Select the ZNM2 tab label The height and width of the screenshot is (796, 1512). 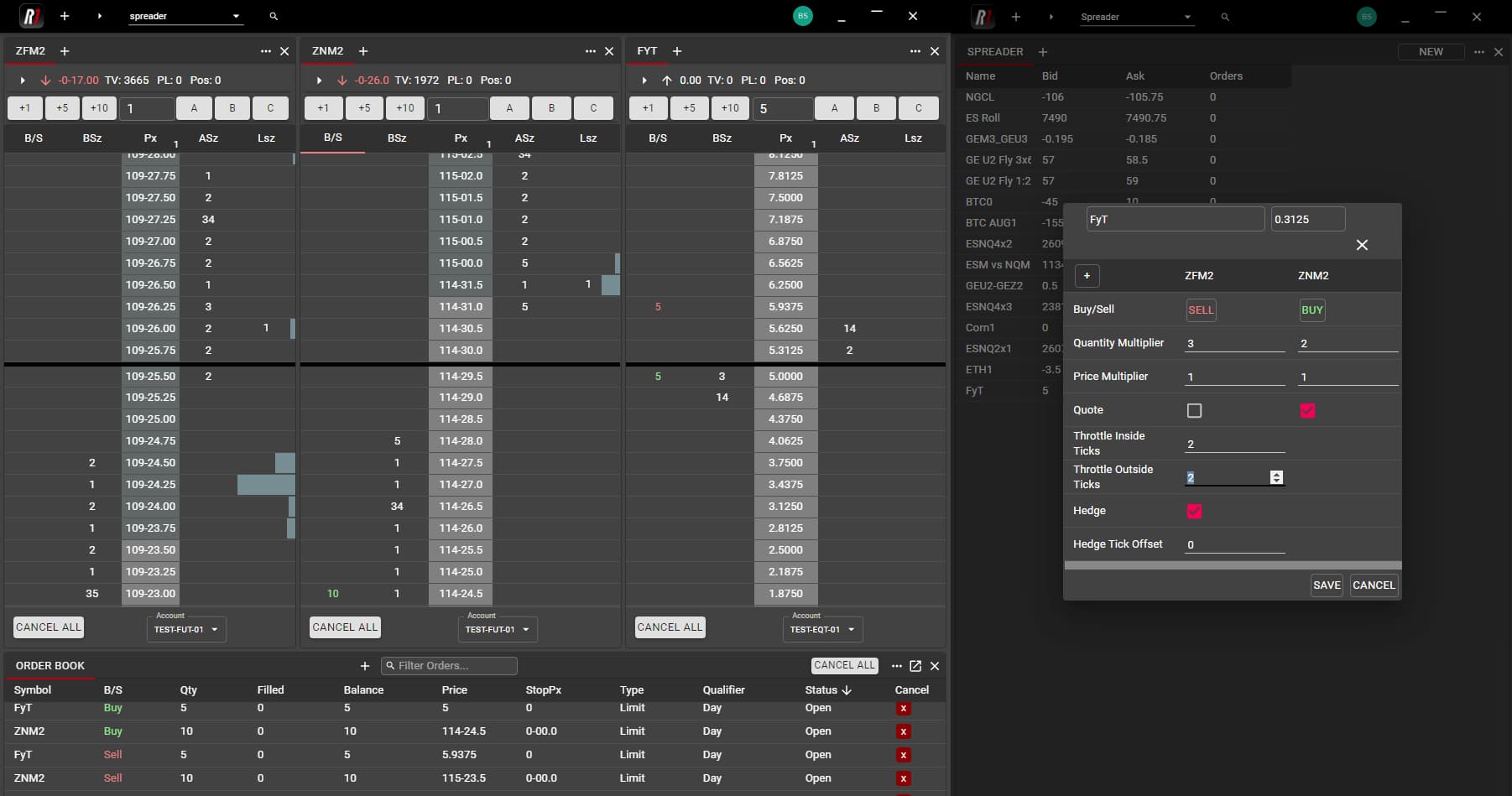point(326,51)
